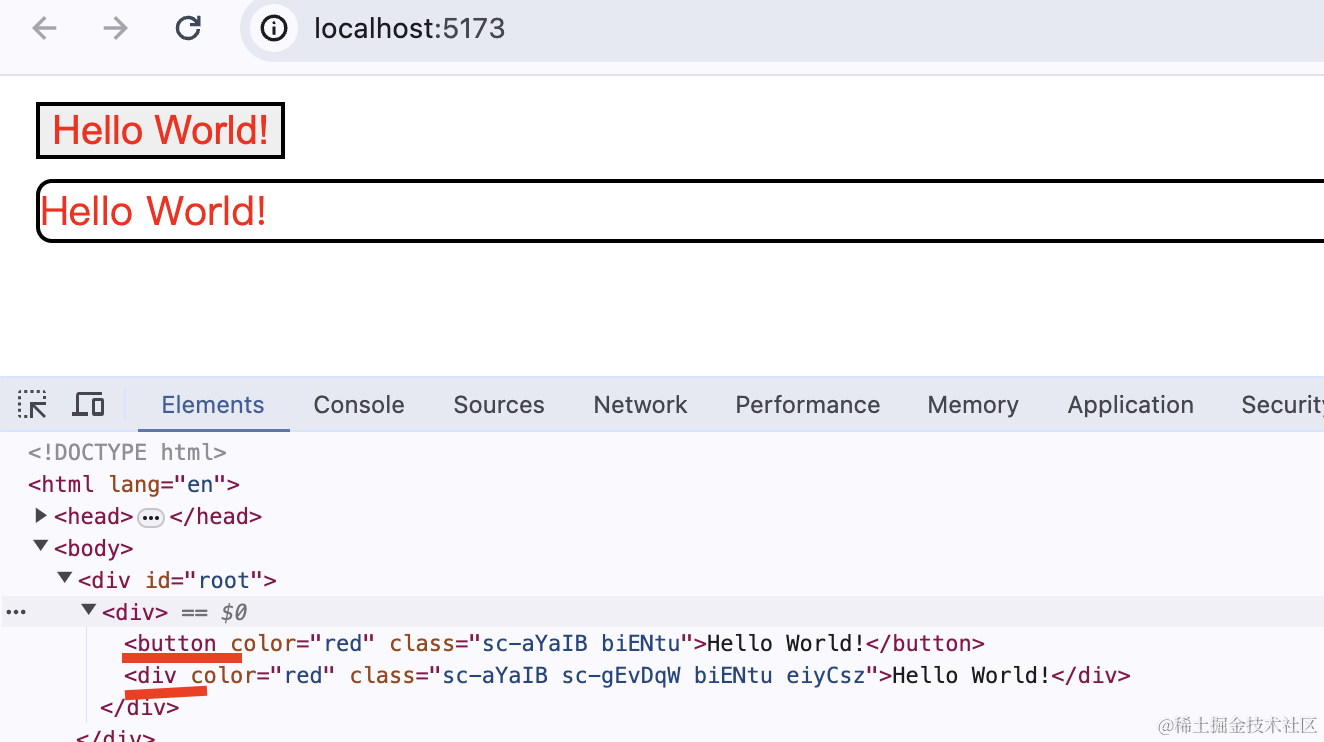Switch to the Console tab
This screenshot has height=742, width=1324.
359,405
